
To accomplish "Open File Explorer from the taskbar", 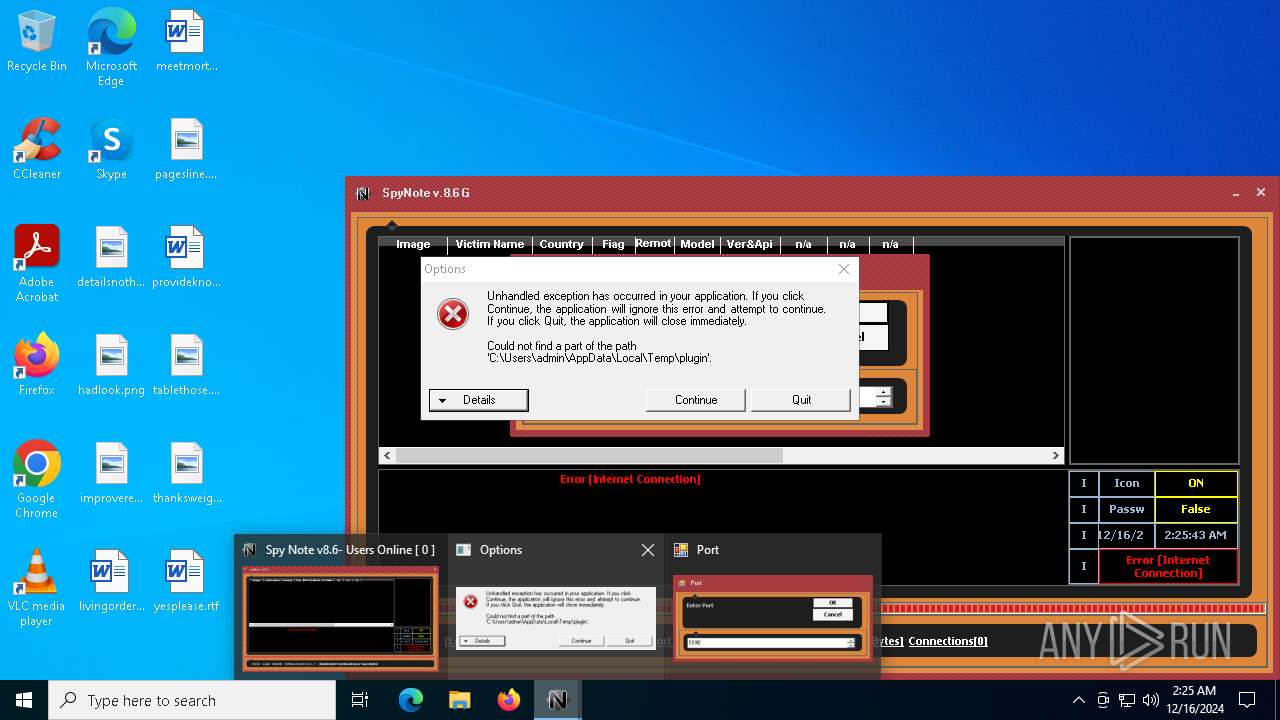I will coord(460,700).
